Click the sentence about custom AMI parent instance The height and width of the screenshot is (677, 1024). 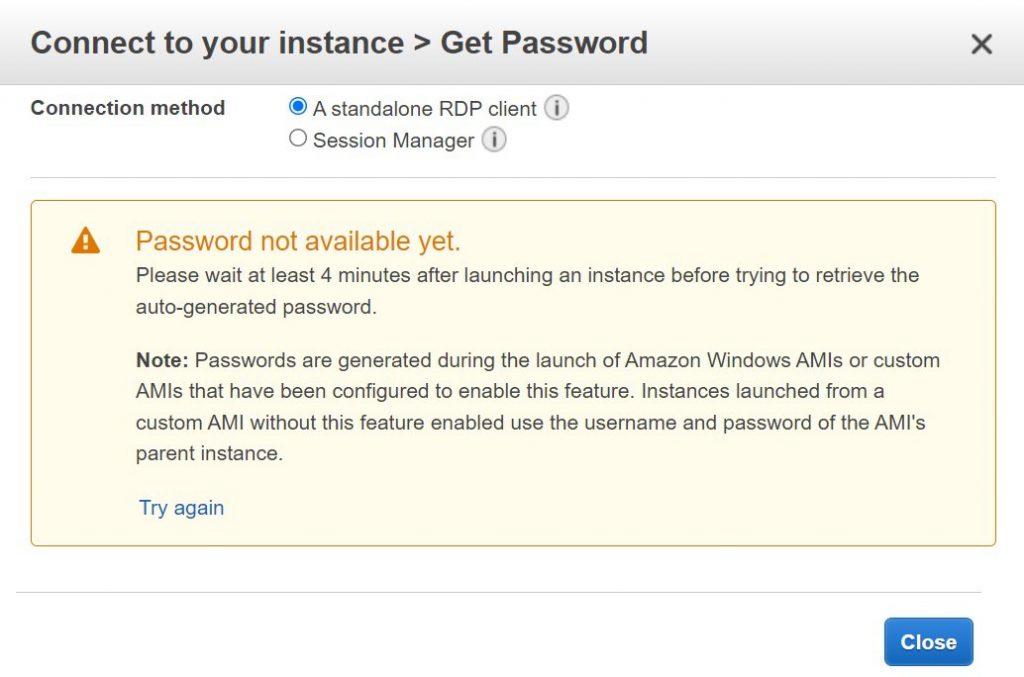(x=530, y=422)
